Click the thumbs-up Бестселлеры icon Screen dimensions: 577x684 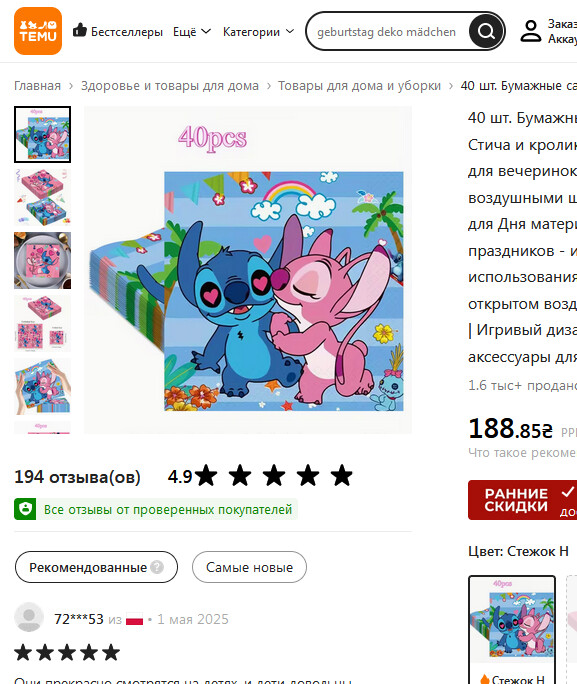(79, 31)
